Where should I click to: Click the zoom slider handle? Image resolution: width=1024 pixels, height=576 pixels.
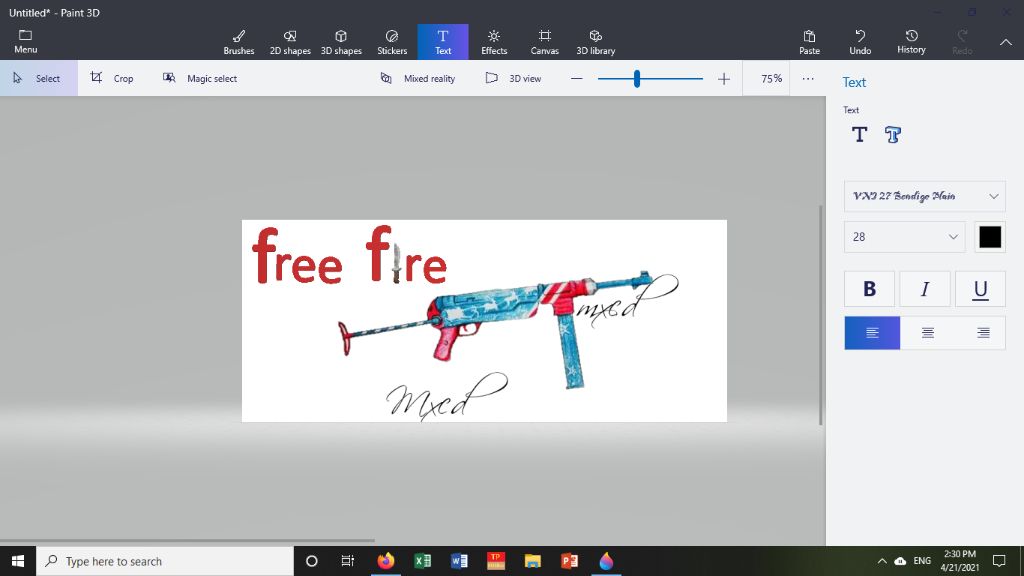coord(637,79)
